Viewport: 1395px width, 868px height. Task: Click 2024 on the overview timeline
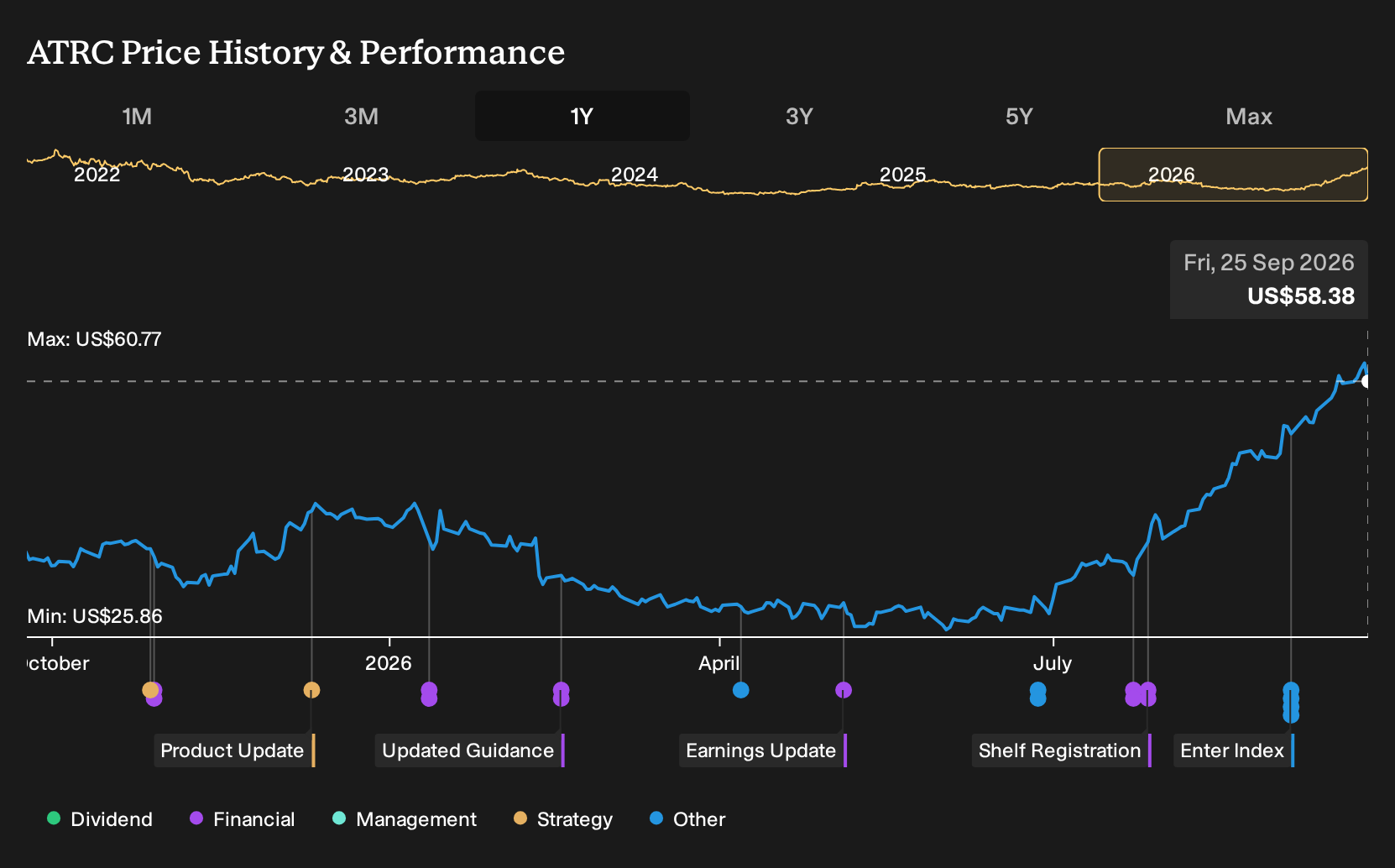pos(635,175)
